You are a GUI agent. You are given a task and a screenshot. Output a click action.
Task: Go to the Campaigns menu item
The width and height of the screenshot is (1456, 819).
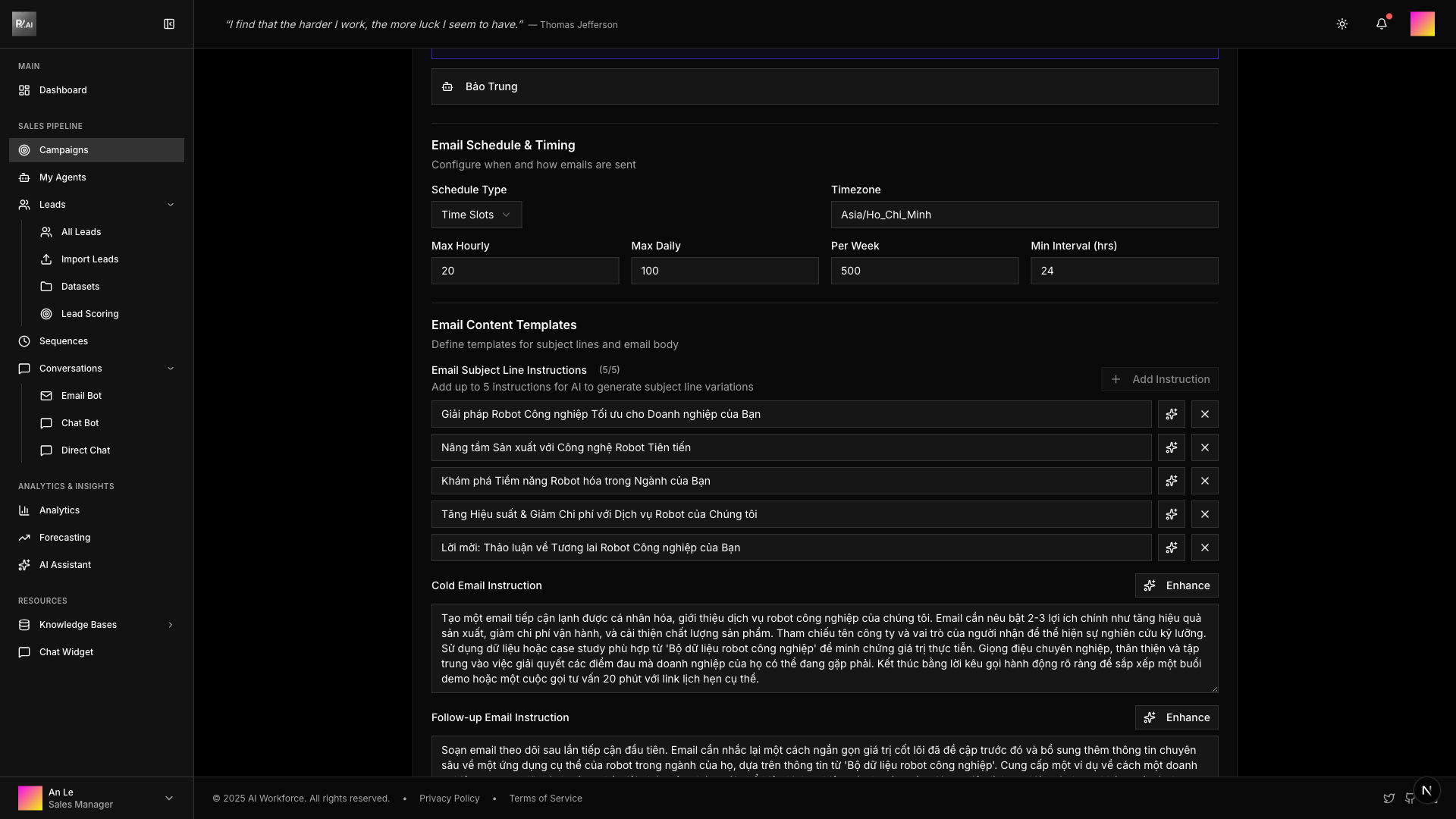pos(64,150)
